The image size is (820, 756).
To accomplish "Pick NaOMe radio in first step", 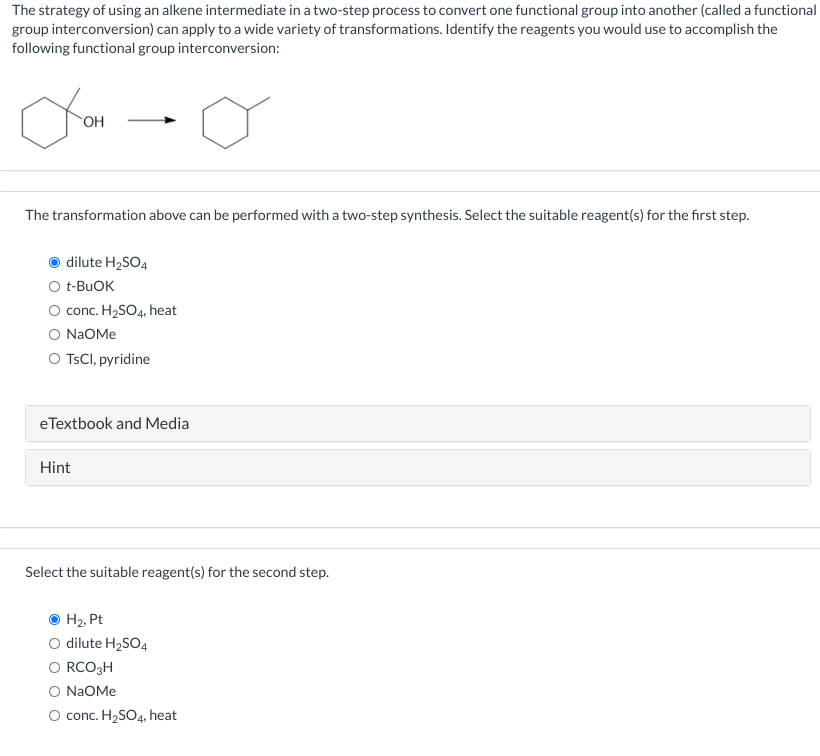I will (x=54, y=335).
